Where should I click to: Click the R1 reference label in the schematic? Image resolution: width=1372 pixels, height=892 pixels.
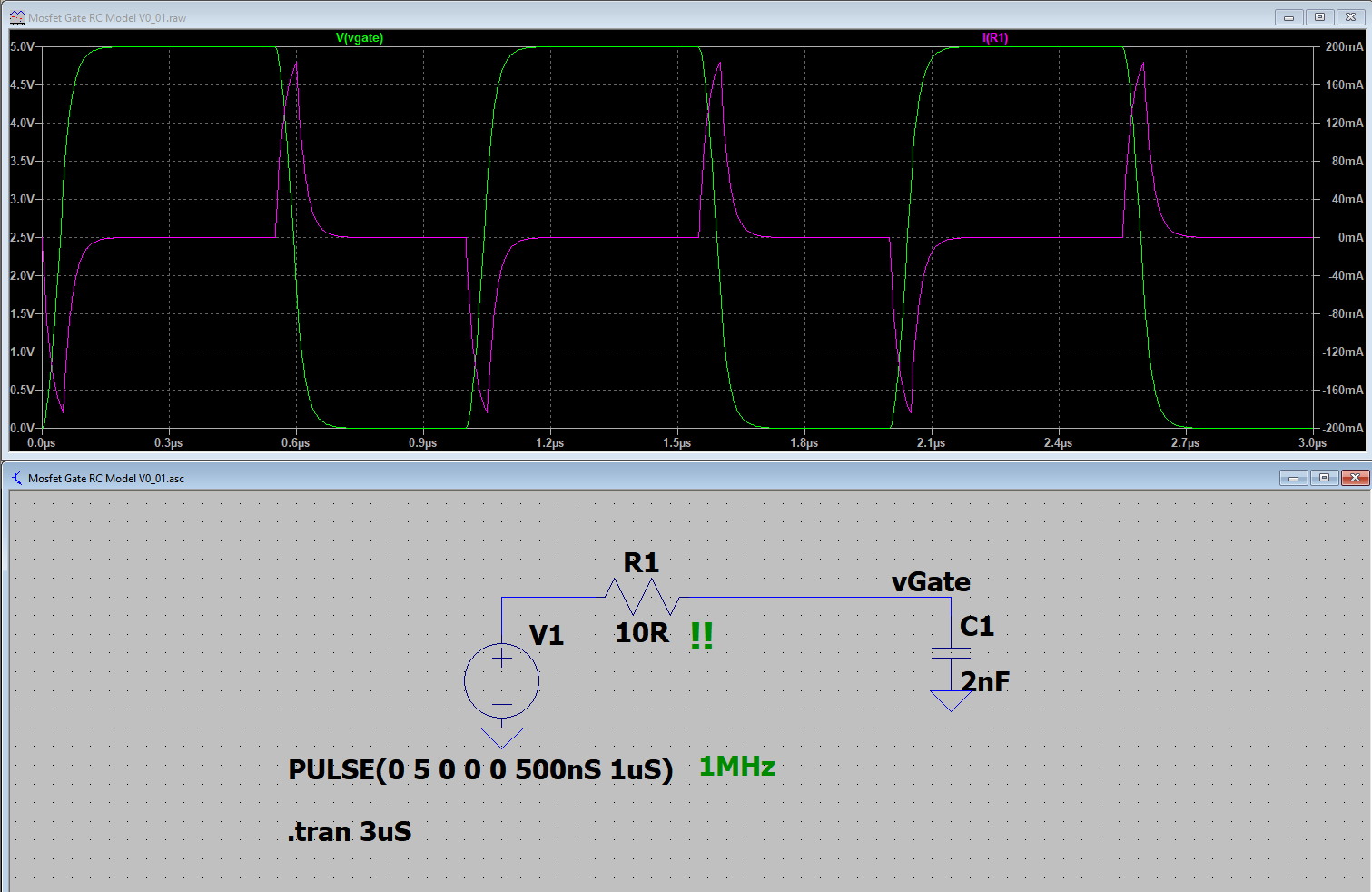click(641, 563)
